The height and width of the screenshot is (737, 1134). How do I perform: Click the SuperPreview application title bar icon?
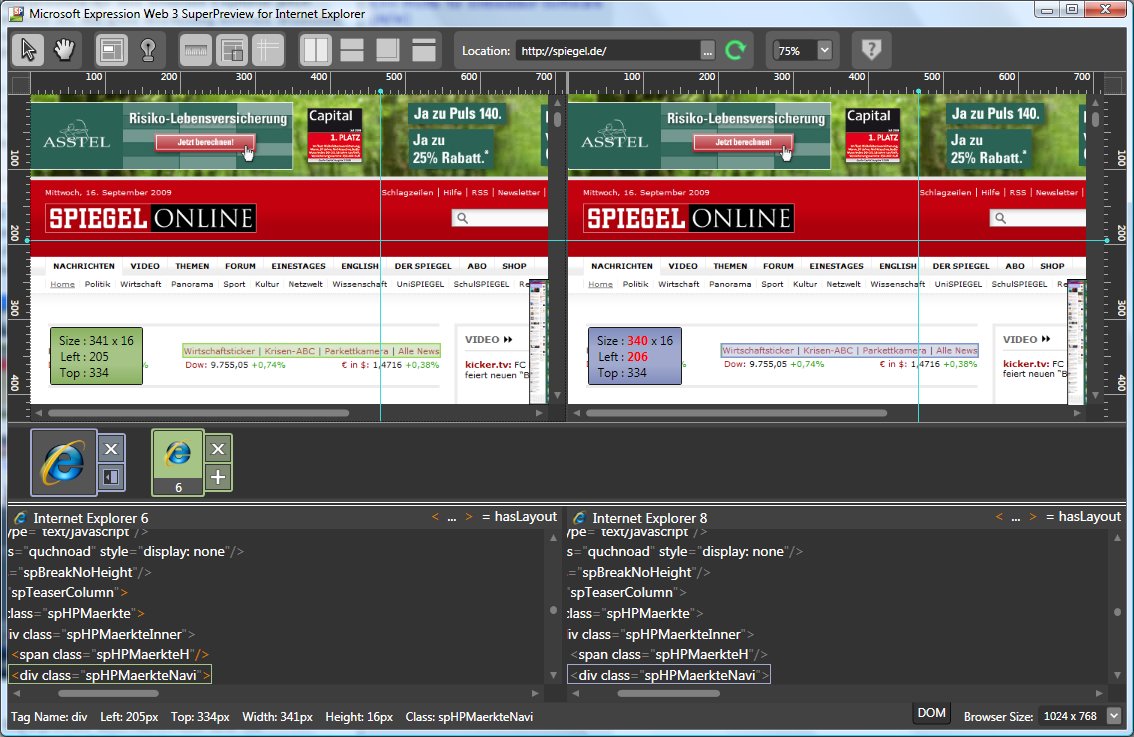point(17,13)
